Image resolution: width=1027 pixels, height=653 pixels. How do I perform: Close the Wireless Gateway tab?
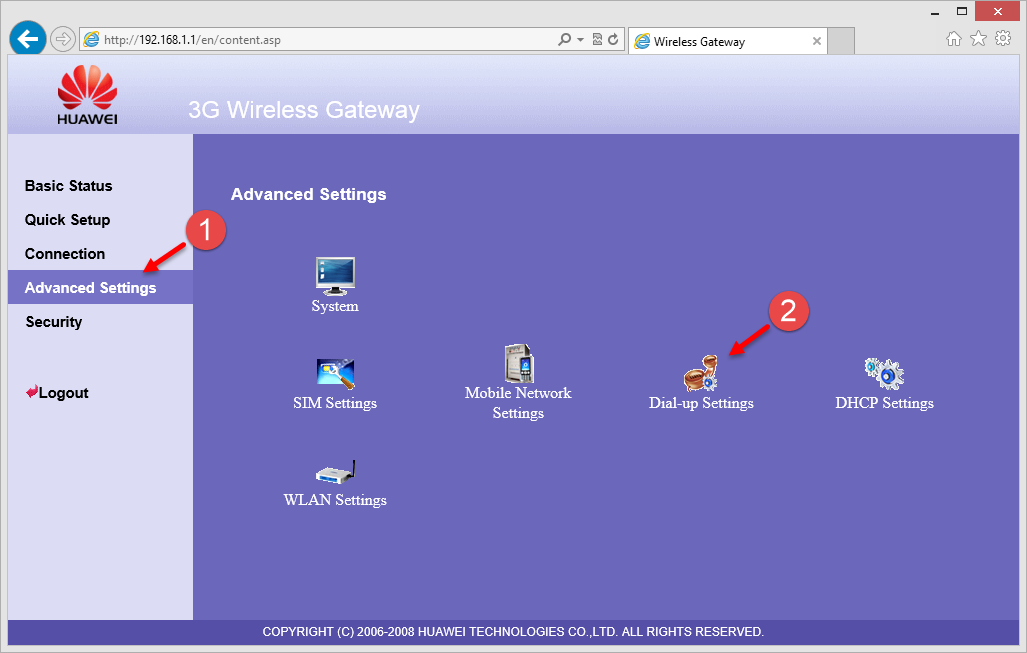click(817, 41)
